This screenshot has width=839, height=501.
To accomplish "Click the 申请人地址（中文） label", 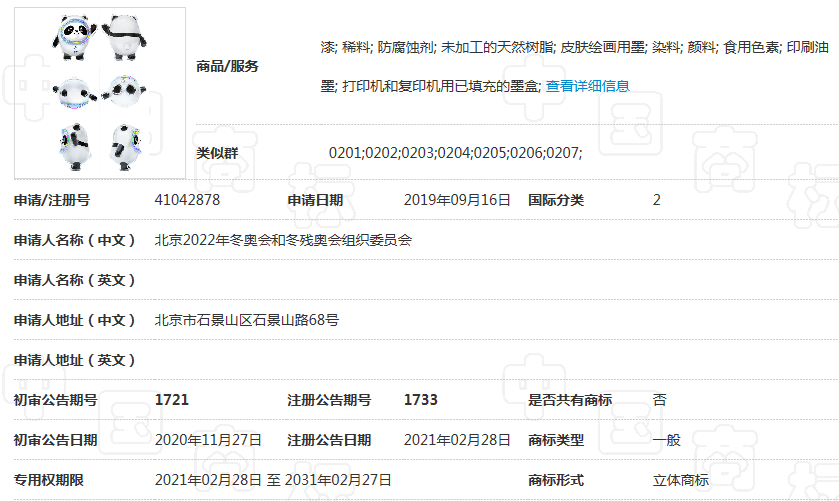I will click(x=74, y=320).
